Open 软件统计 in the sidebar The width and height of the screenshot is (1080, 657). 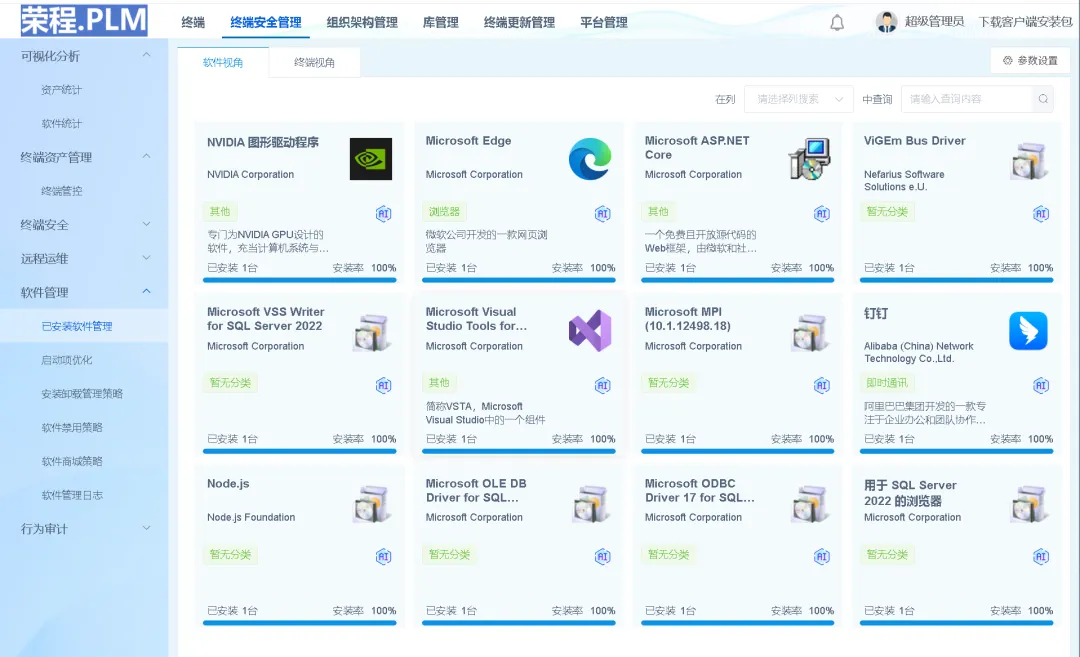[61, 123]
